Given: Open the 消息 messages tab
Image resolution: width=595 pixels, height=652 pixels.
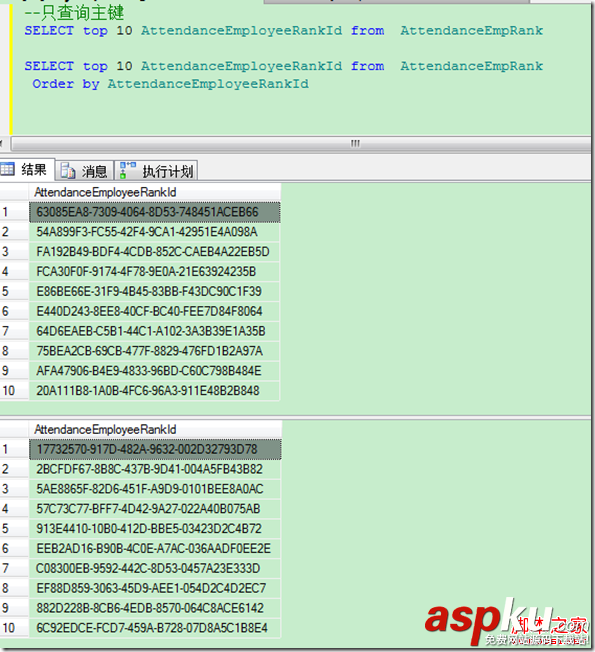Looking at the screenshot, I should pos(84,171).
